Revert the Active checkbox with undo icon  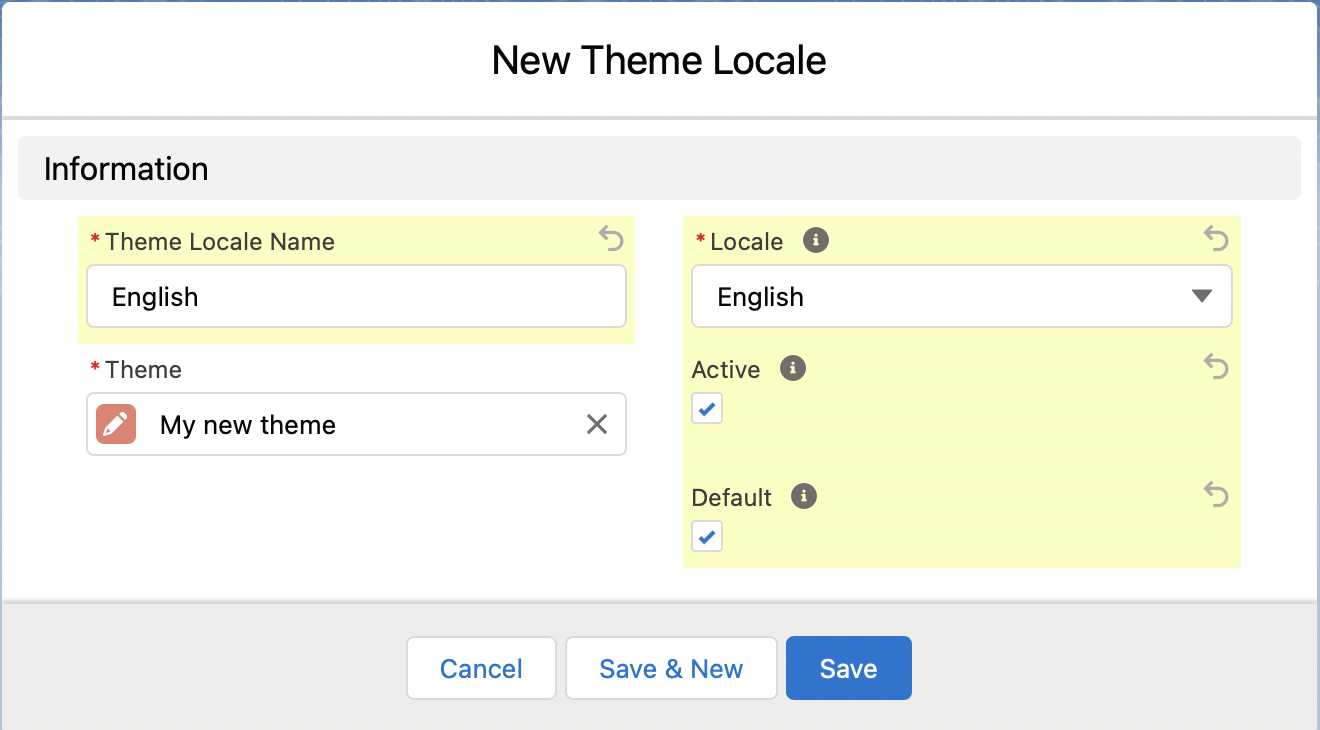(1215, 367)
